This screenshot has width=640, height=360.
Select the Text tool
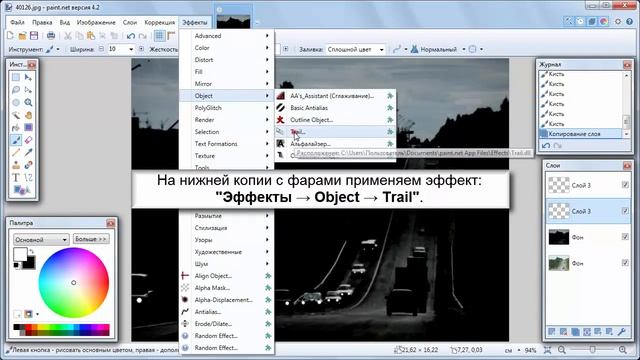[x=16, y=178]
